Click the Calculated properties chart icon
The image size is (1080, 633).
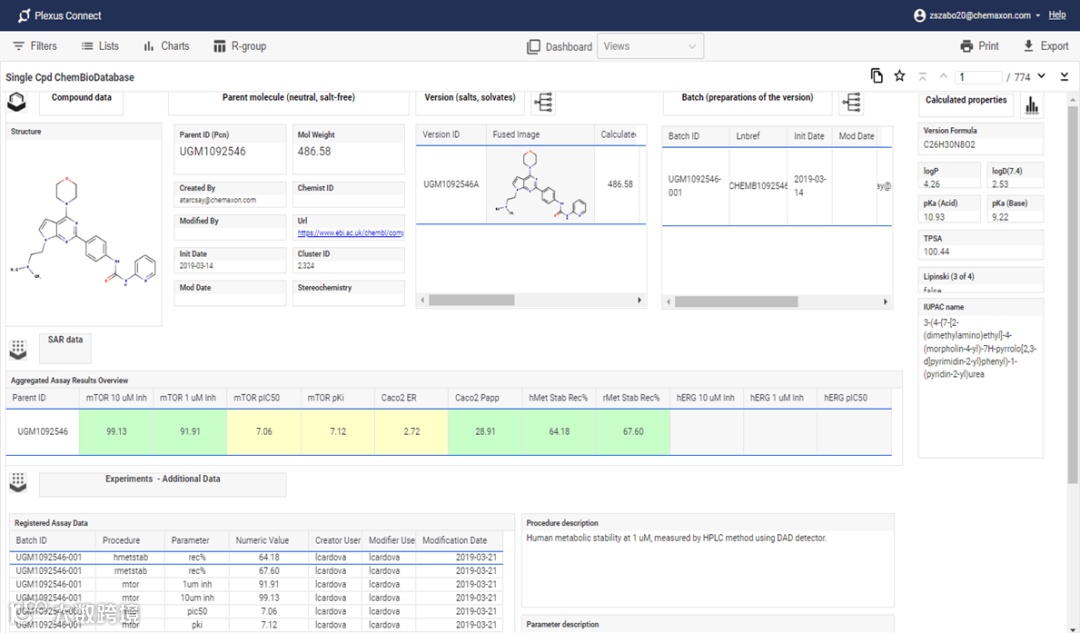click(1031, 104)
